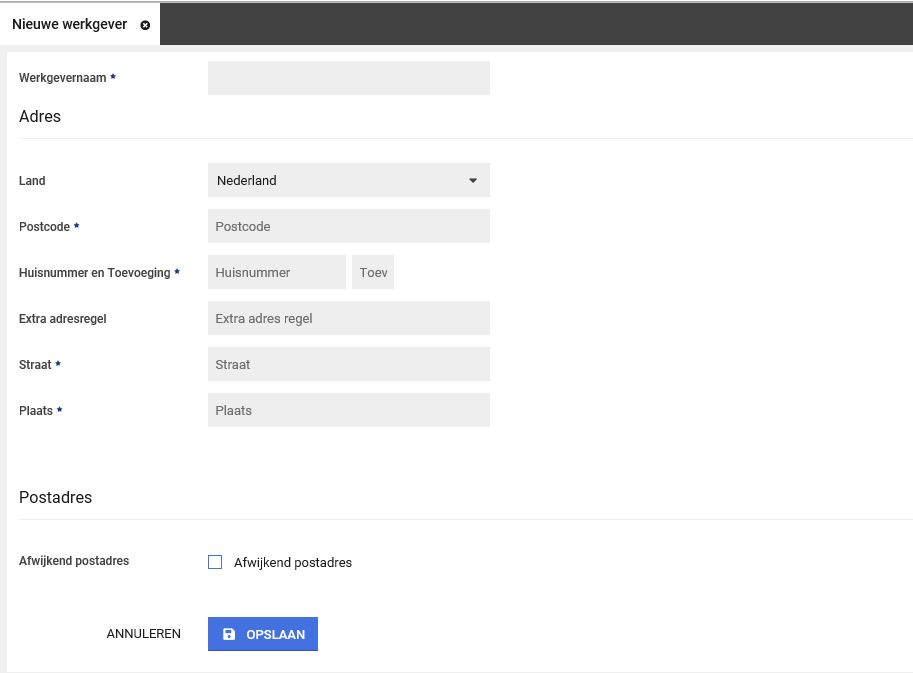Select the Plaats input field

coord(348,410)
